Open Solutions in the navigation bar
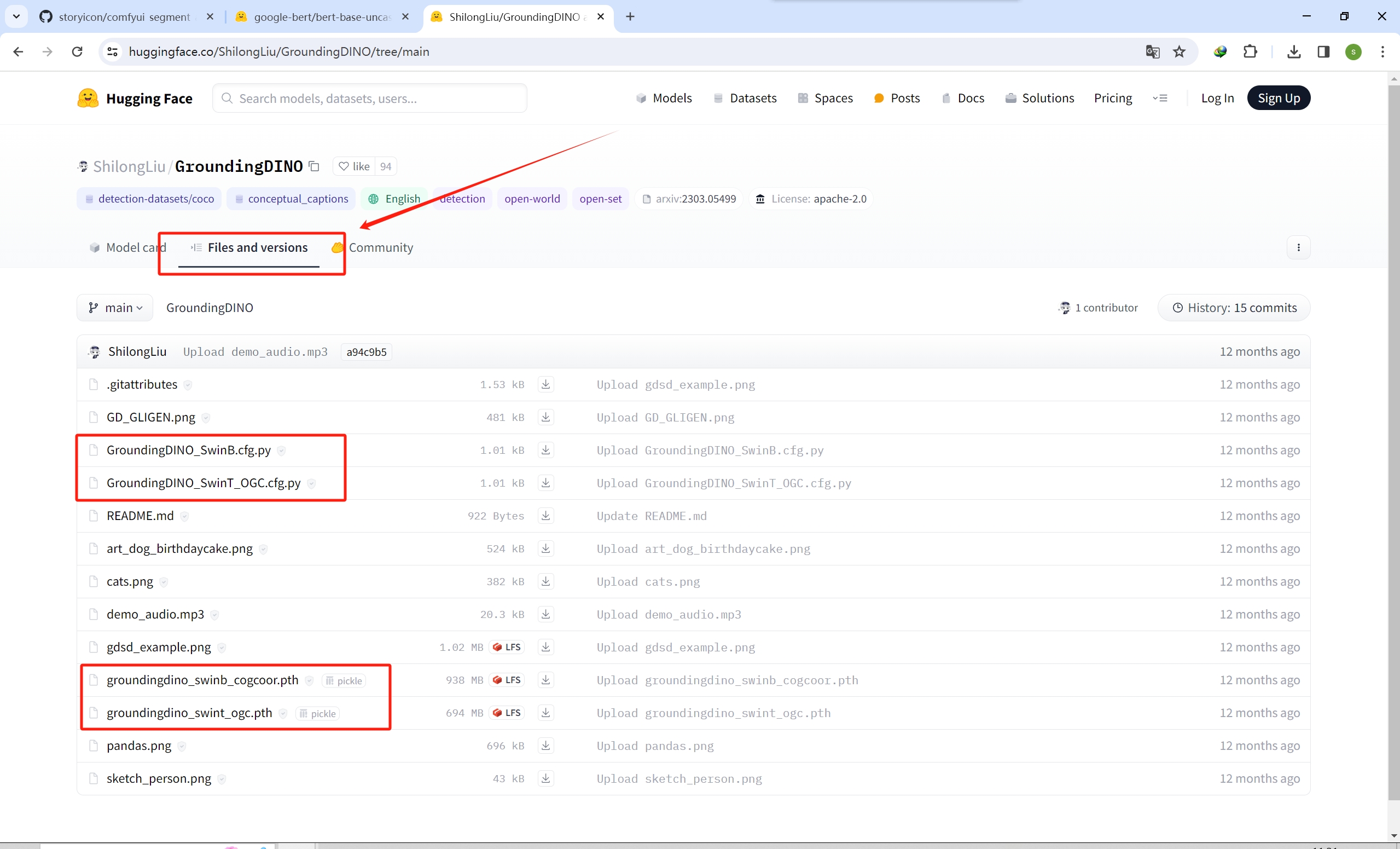 click(1039, 99)
